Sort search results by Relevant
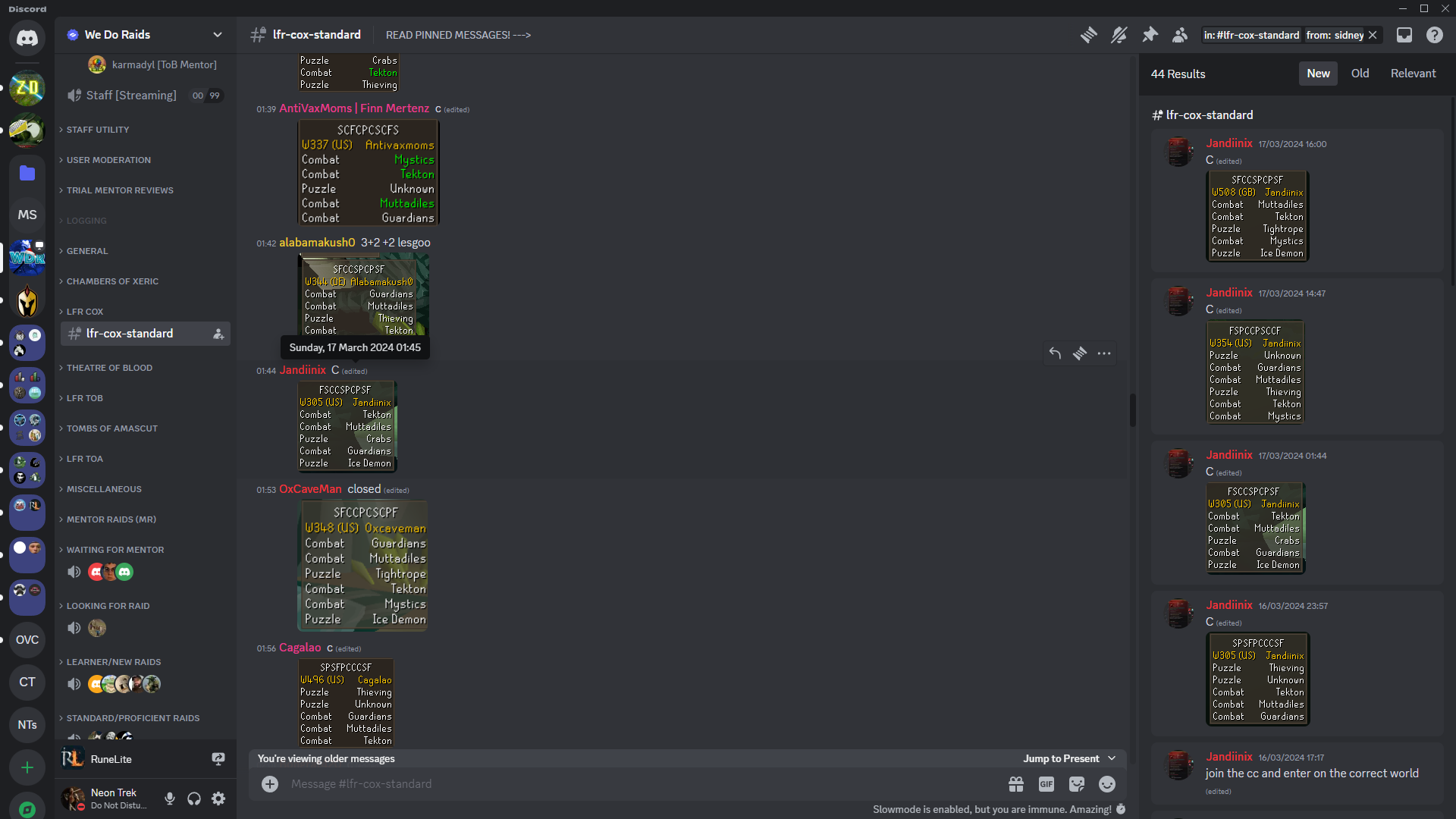Screen dimensions: 1456x819 [1413, 74]
